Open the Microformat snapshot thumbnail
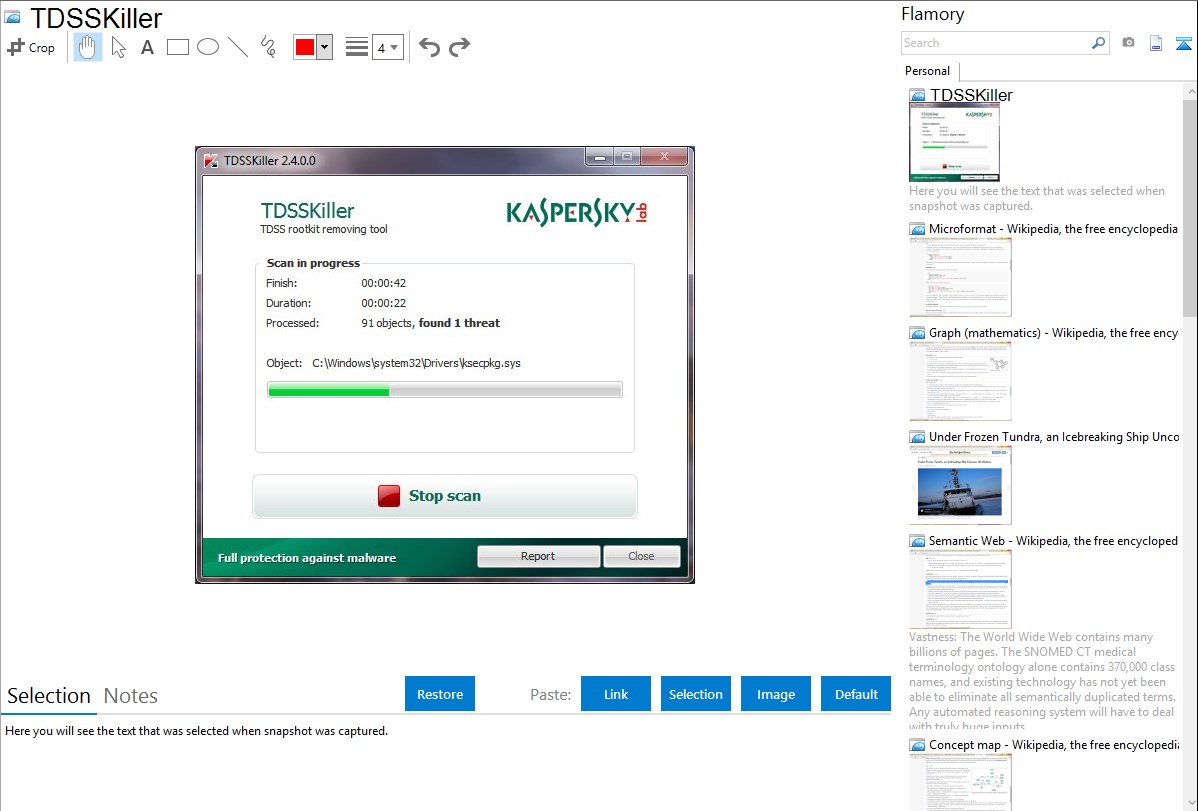The image size is (1198, 811). [960, 277]
